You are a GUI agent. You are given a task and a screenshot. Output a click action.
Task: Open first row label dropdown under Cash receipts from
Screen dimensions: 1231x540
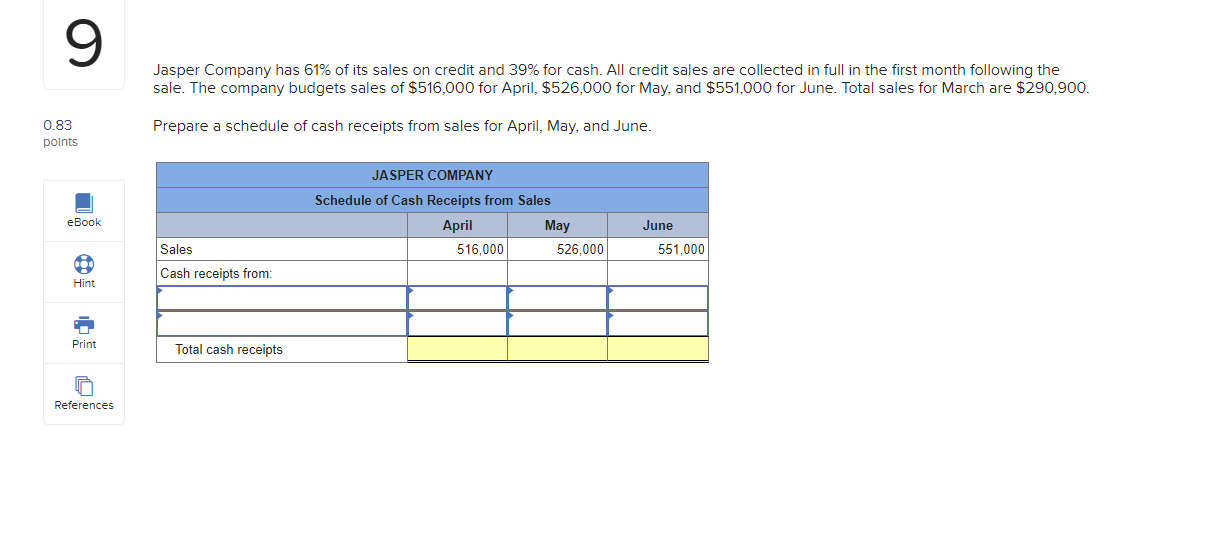point(282,298)
